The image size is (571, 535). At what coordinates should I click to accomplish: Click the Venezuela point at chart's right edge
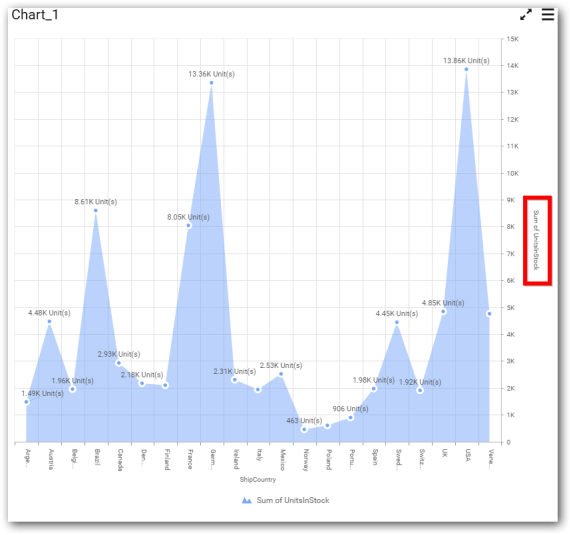[489, 314]
